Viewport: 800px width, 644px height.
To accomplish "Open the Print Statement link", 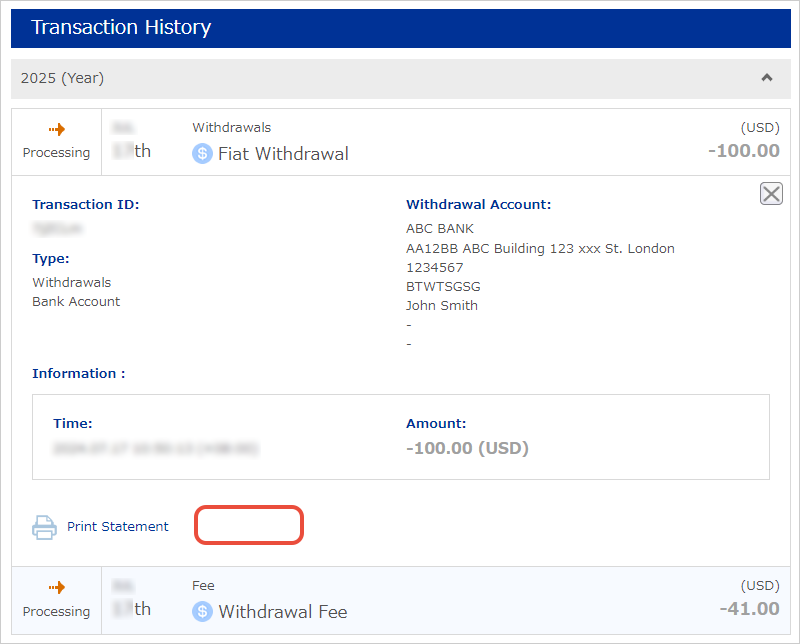I will [x=118, y=527].
